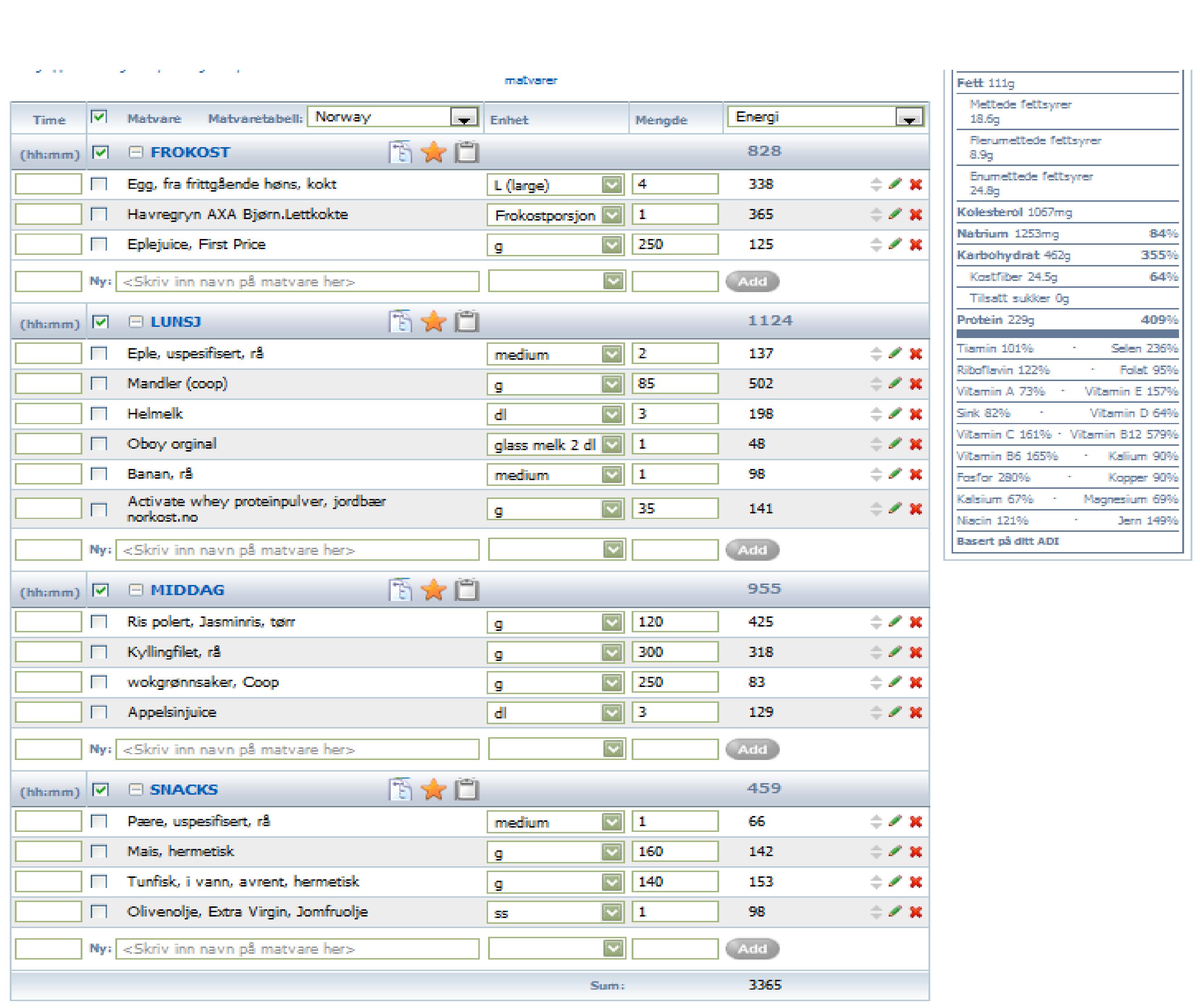Collapse the MIDDAG meal section
This screenshot has width=1196, height=1008.
[136, 590]
